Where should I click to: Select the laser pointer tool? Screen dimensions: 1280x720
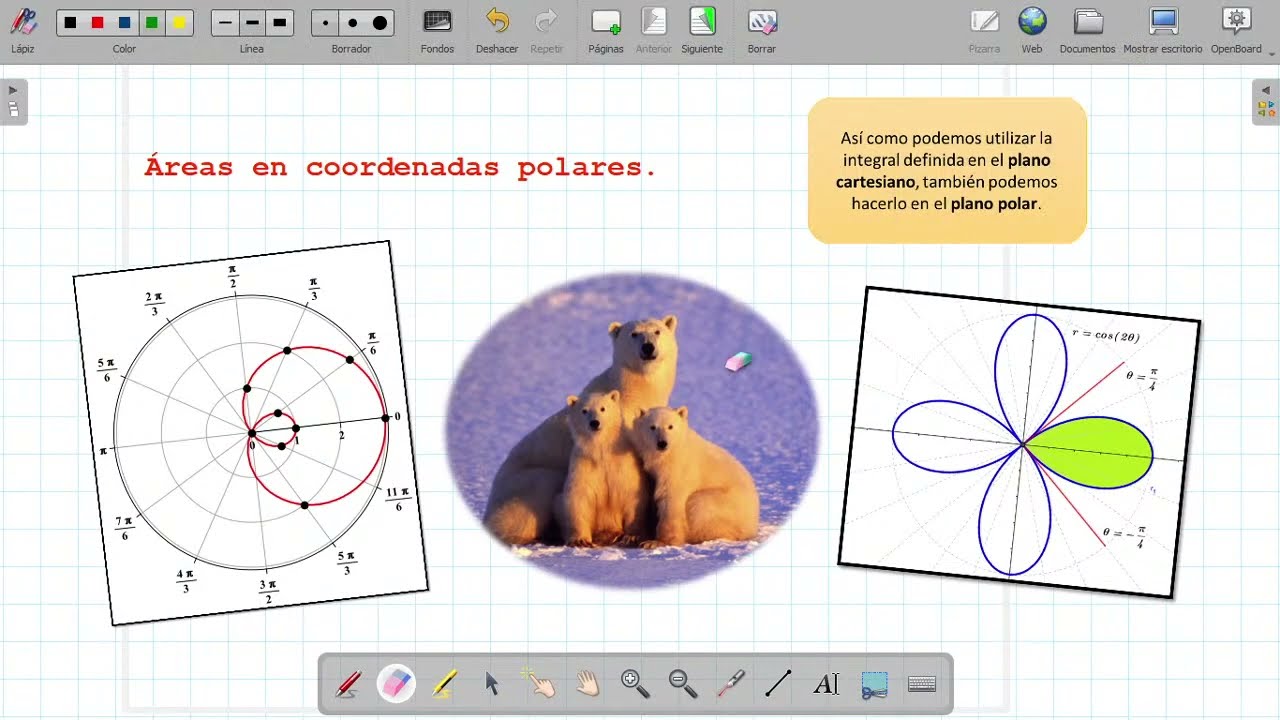[x=731, y=684]
